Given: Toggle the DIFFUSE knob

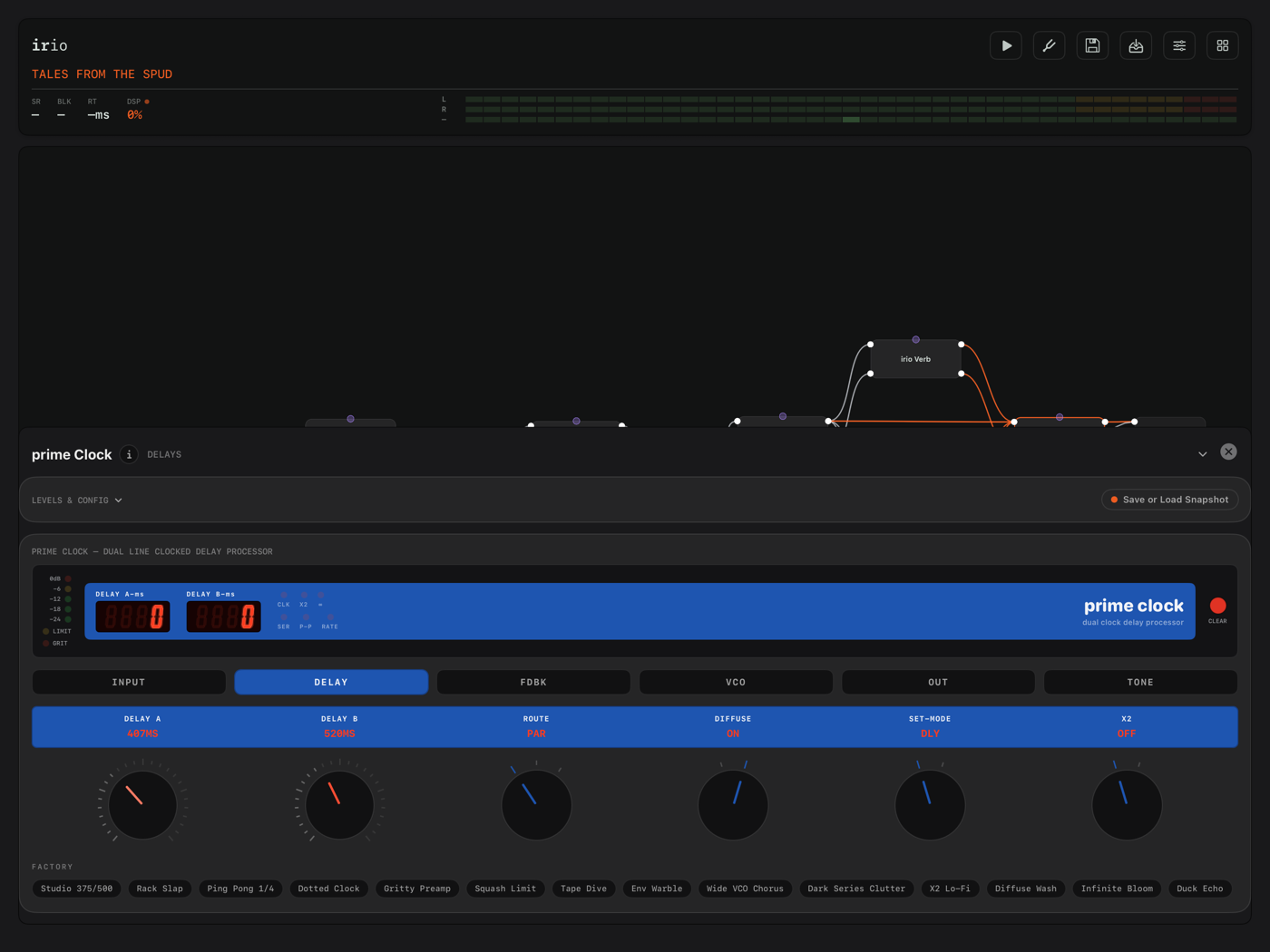Looking at the screenshot, I should (733, 804).
